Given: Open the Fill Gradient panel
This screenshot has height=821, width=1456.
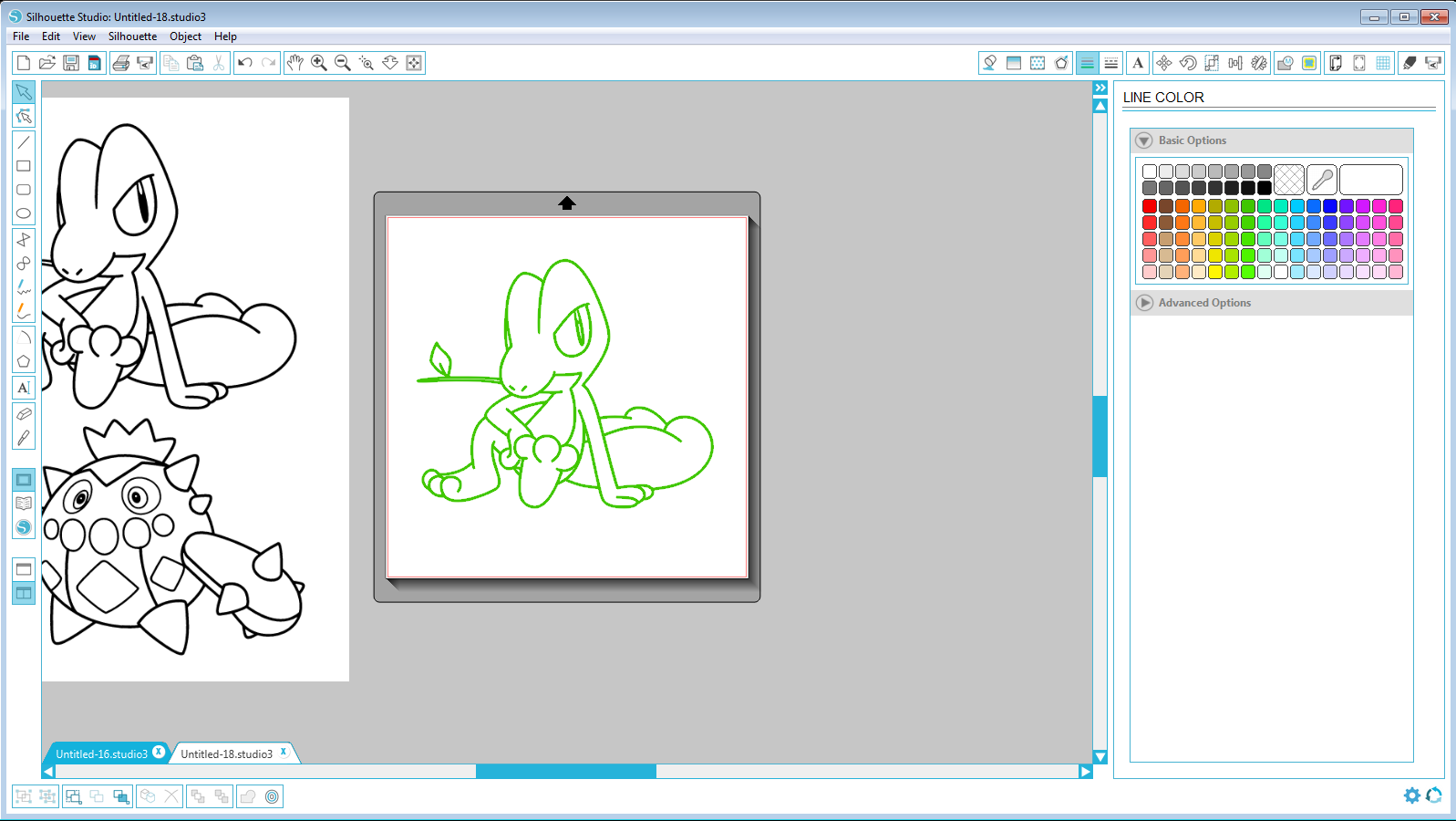Looking at the screenshot, I should click(1014, 63).
